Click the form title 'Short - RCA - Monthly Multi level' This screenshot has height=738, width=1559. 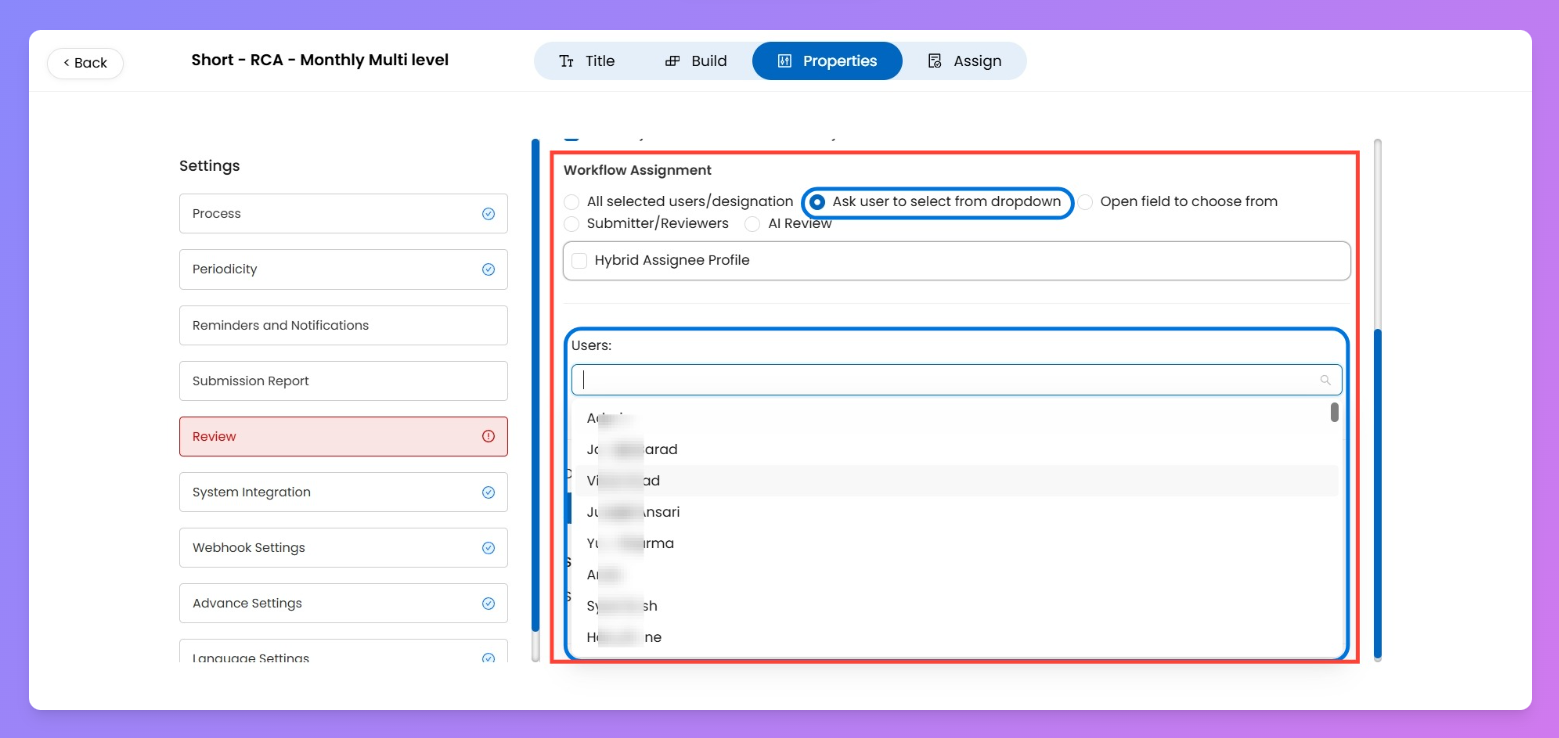pos(320,60)
